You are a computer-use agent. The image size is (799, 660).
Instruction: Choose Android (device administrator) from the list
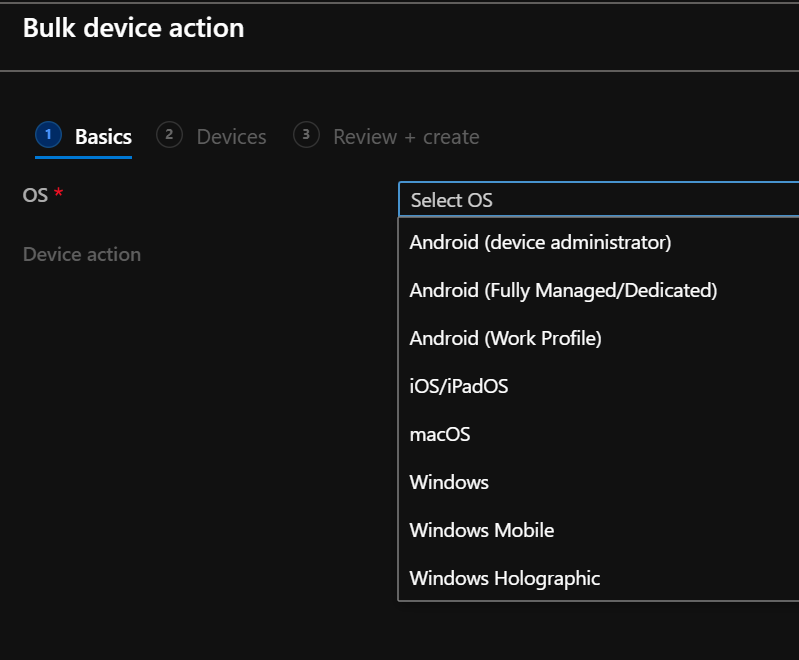(x=540, y=242)
